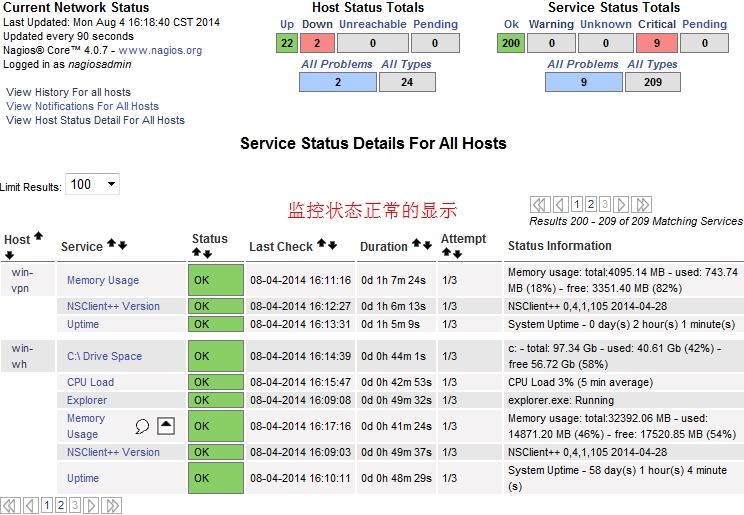Click service Pending count box
This screenshot has height=515, width=744.
(705, 43)
